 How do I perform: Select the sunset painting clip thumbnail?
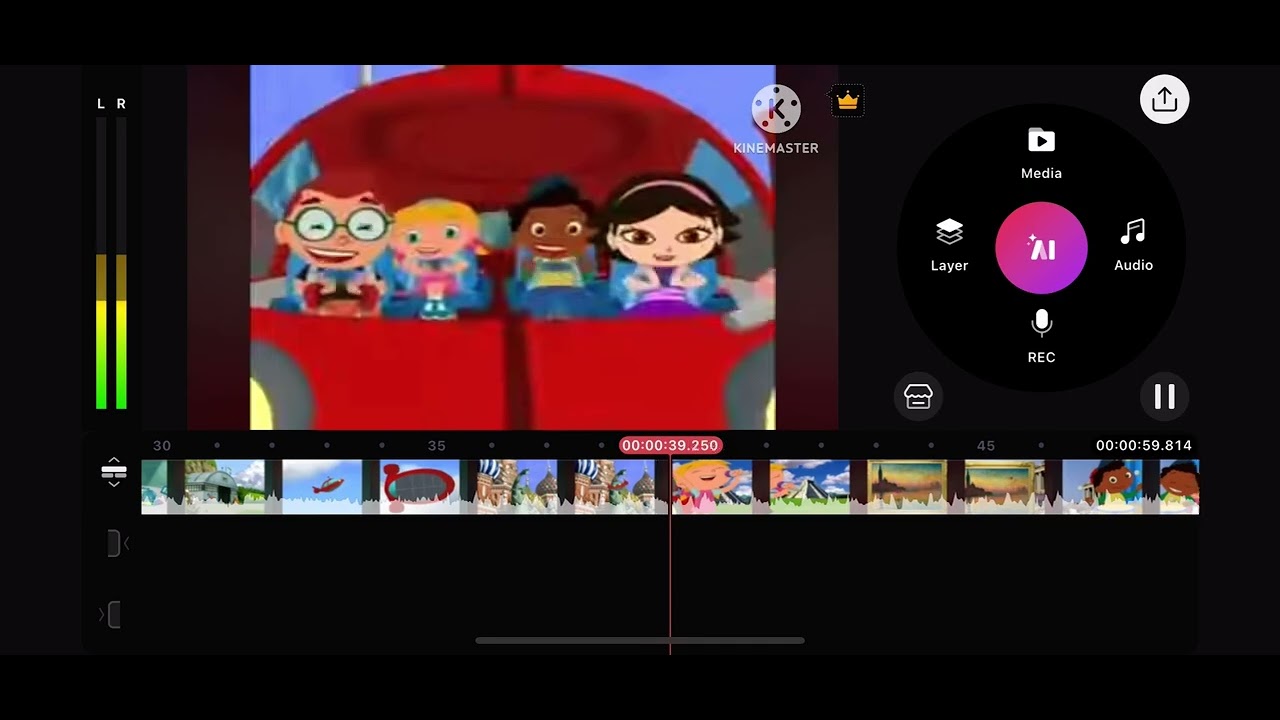pos(907,487)
